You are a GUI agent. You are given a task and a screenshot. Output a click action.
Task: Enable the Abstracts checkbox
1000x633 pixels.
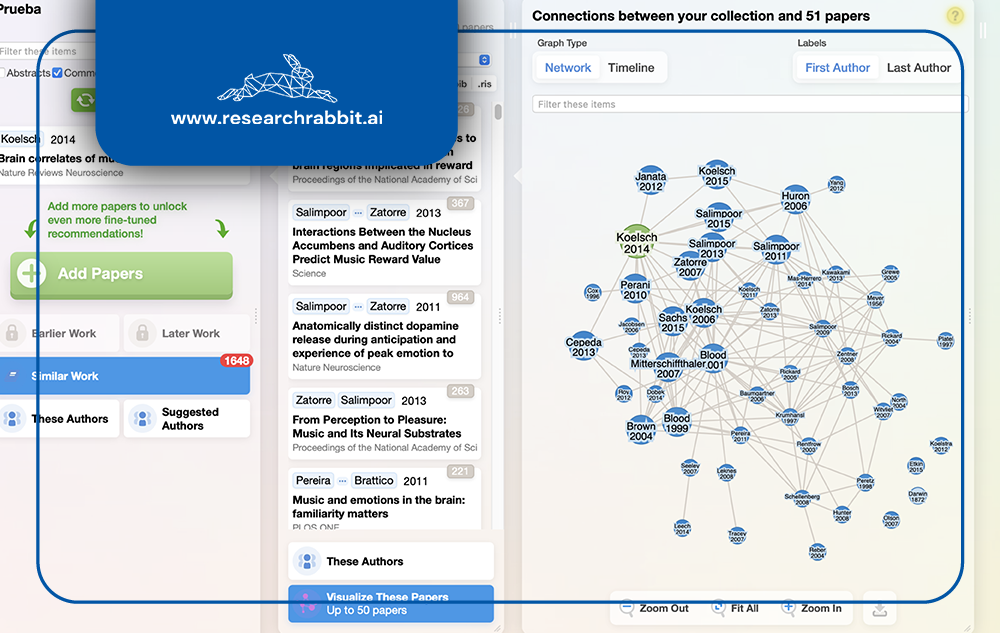[3, 73]
